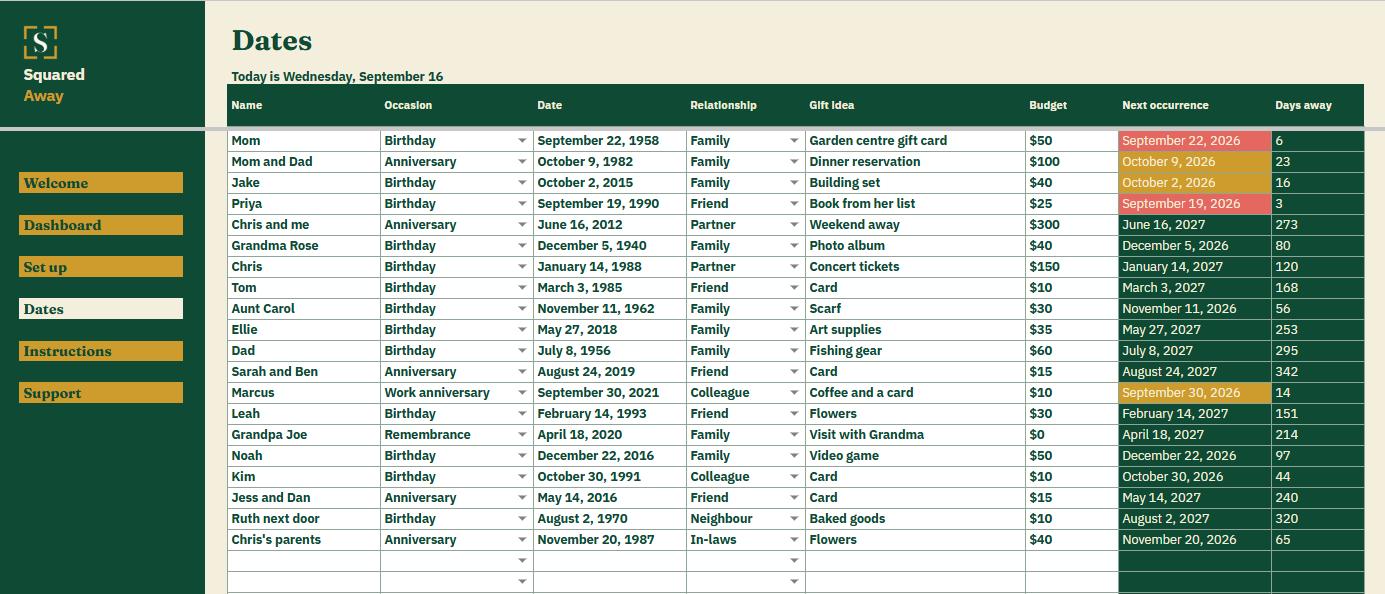1385x594 pixels.
Task: Select date cell 'July 8, 1956'
Action: [610, 351]
